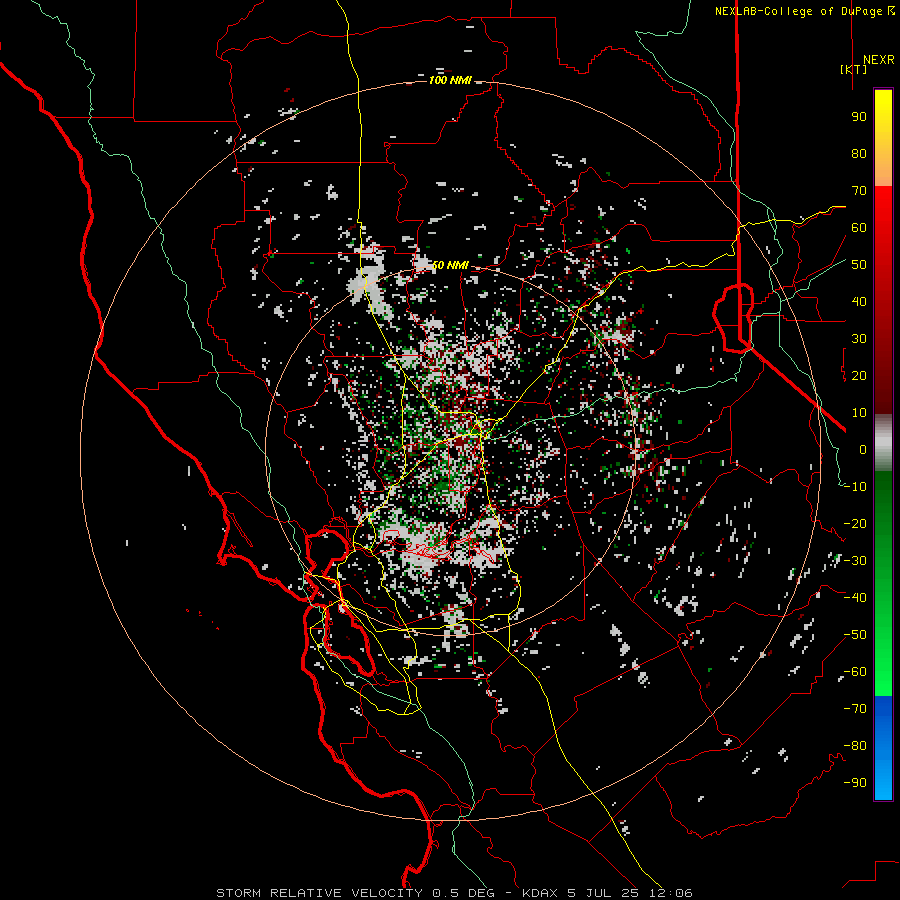Click the 90 value on the velocity scale
This screenshot has height=900, width=900.
pyautogui.click(x=859, y=117)
